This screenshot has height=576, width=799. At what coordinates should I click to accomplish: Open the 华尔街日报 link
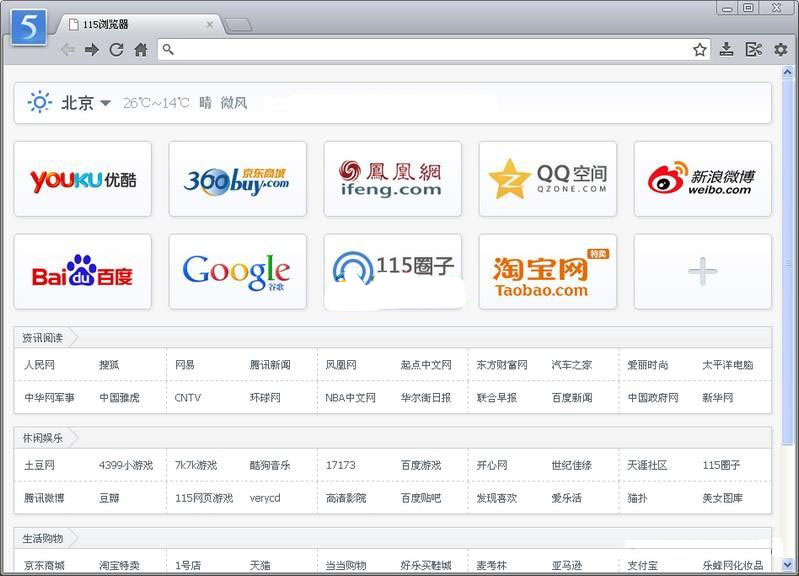(x=426, y=398)
